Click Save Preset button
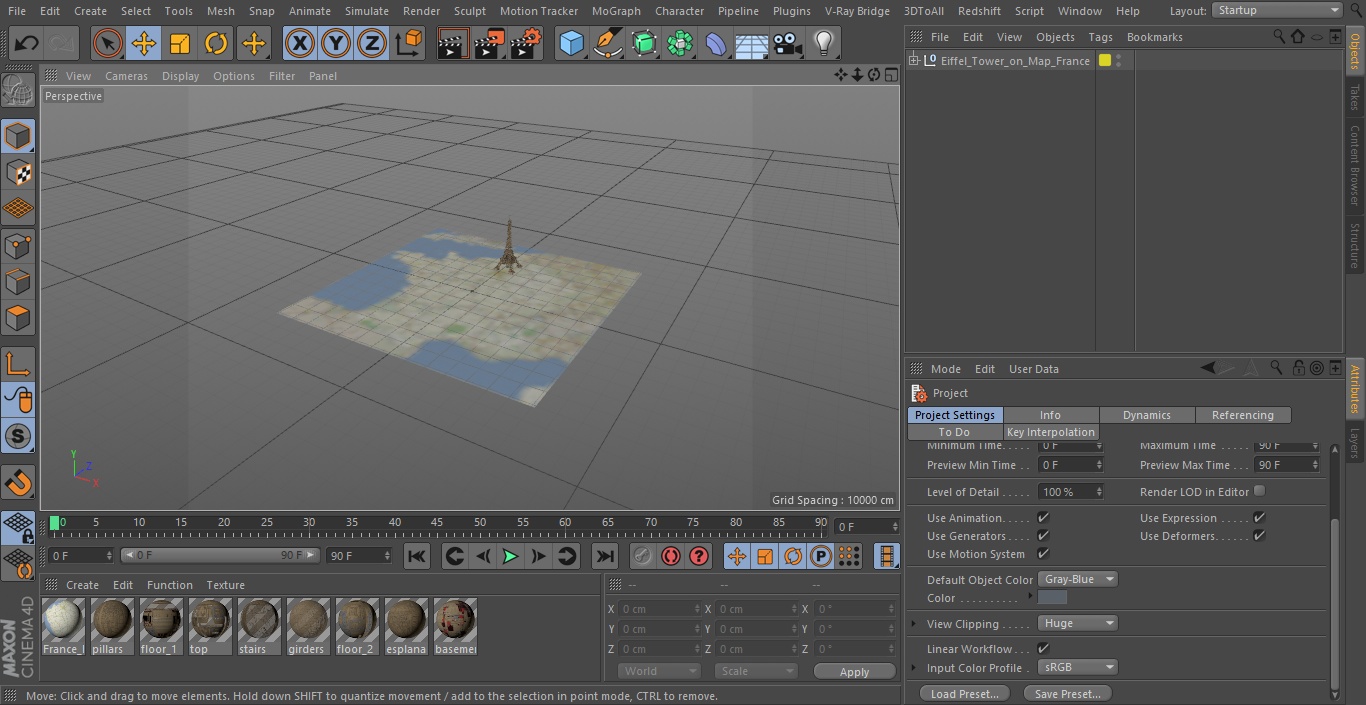Image resolution: width=1366 pixels, height=705 pixels. (1067, 694)
